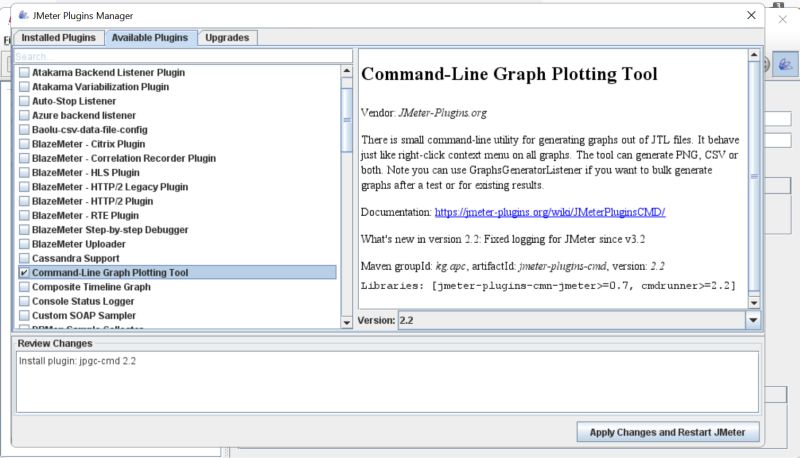Screen dimensions: 800x458
Task: Click description pane scrollbar up arrow
Action: point(754,55)
